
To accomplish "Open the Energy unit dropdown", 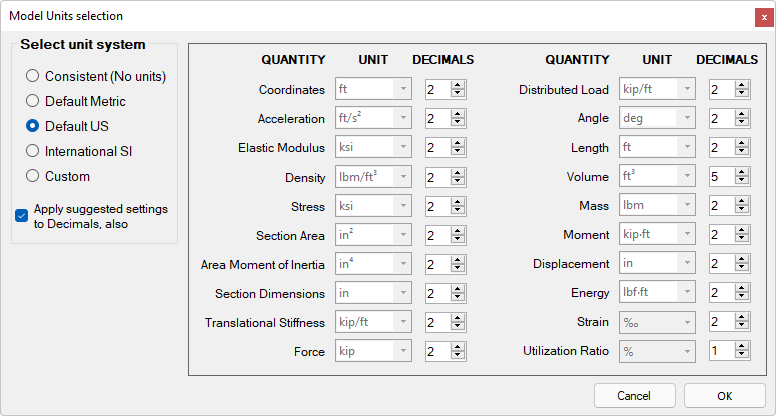I will [x=657, y=292].
